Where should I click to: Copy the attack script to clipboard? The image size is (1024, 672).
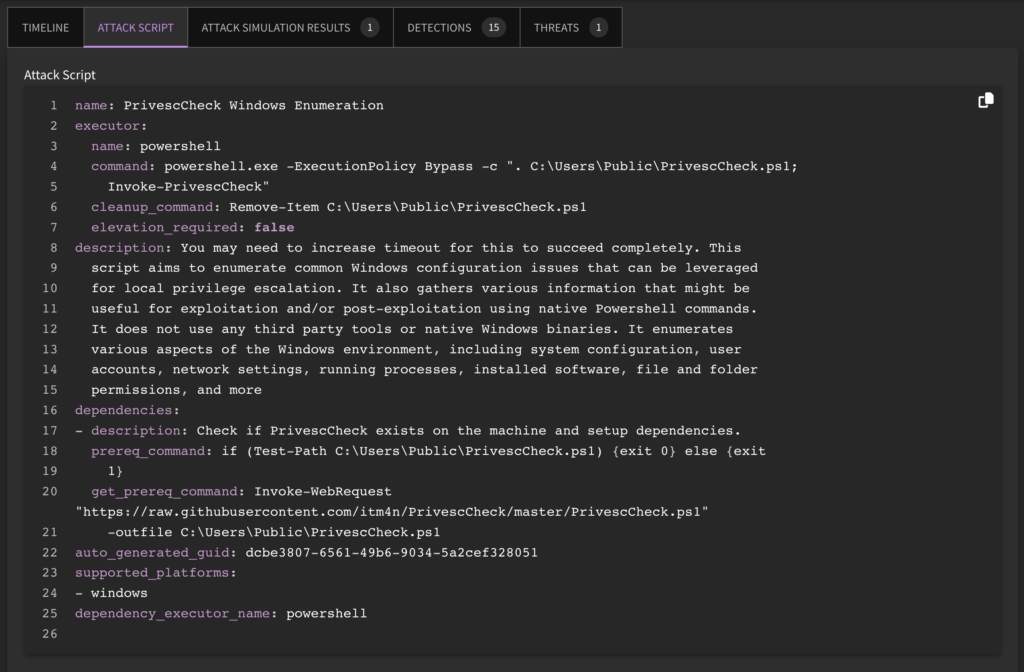click(x=985, y=100)
